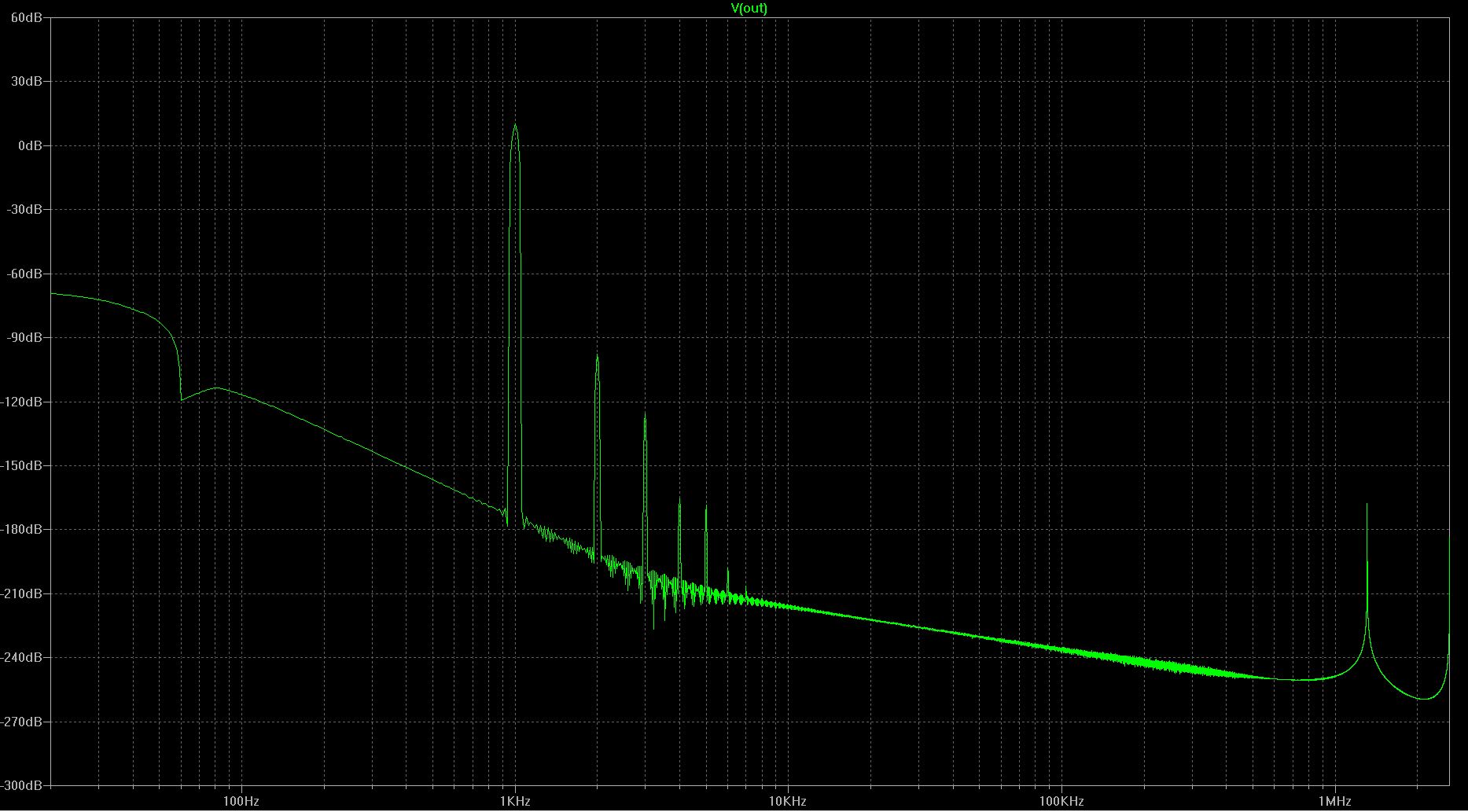Click the 100Hz frequency axis label

(241, 802)
